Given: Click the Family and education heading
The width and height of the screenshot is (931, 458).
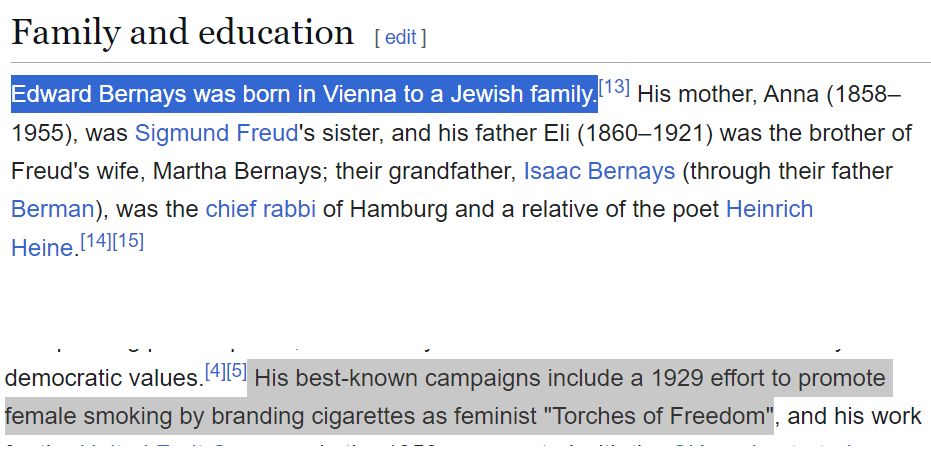Looking at the screenshot, I should [182, 32].
